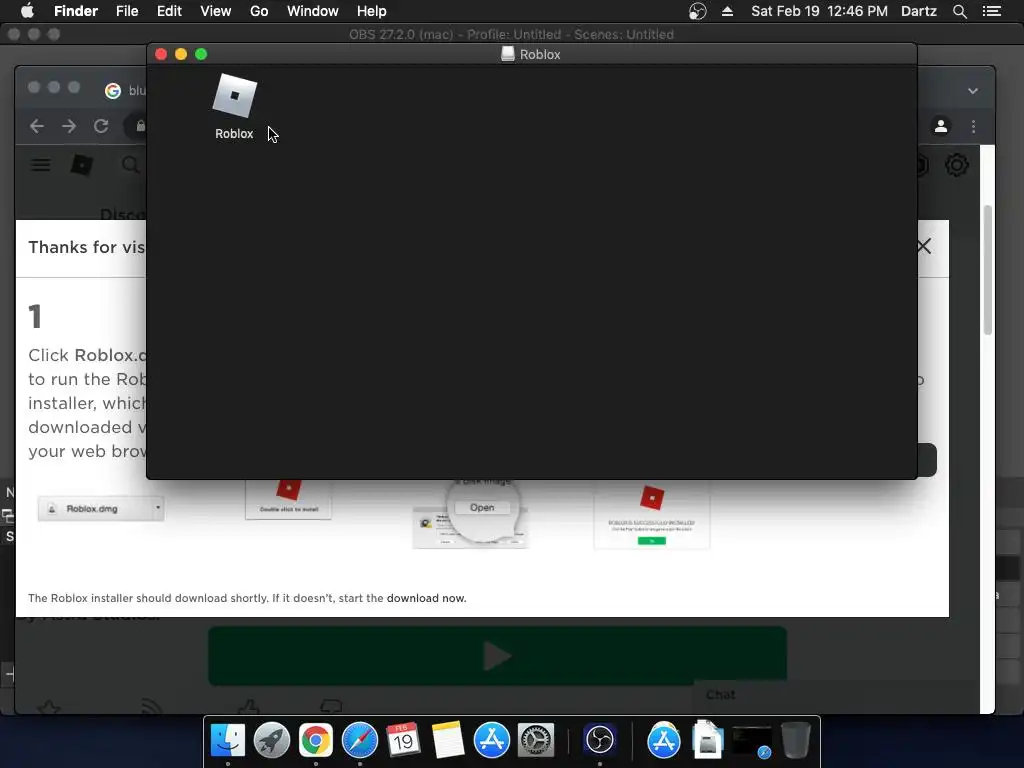Click the eject icon in the menu bar

pyautogui.click(x=727, y=11)
